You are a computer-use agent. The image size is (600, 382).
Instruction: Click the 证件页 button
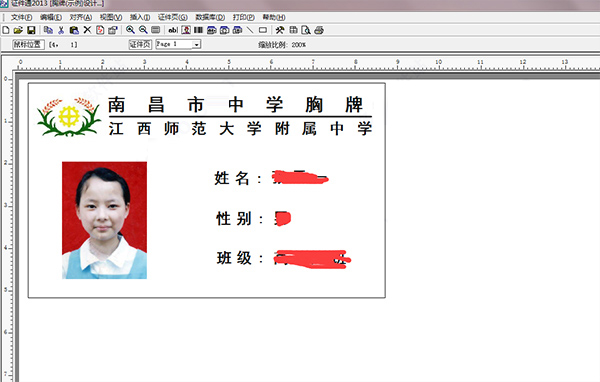(140, 44)
